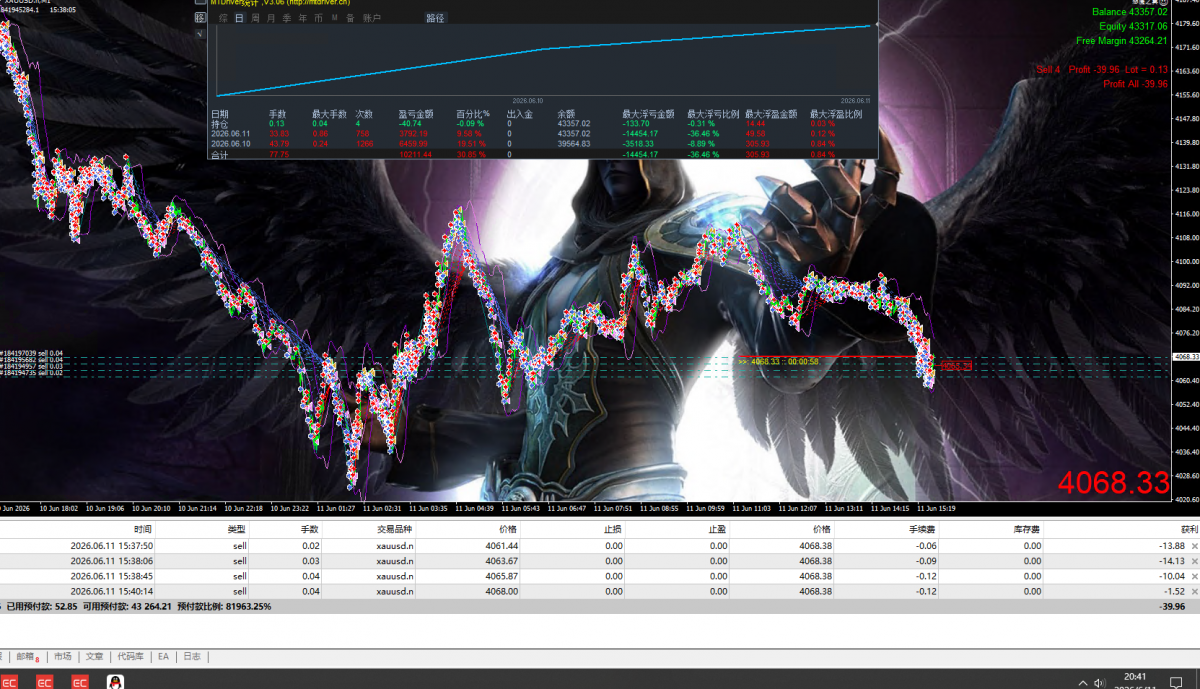Viewport: 1200px width, 689px height.
Task: Open the 邮箱 tab in terminal
Action: [x=26, y=657]
